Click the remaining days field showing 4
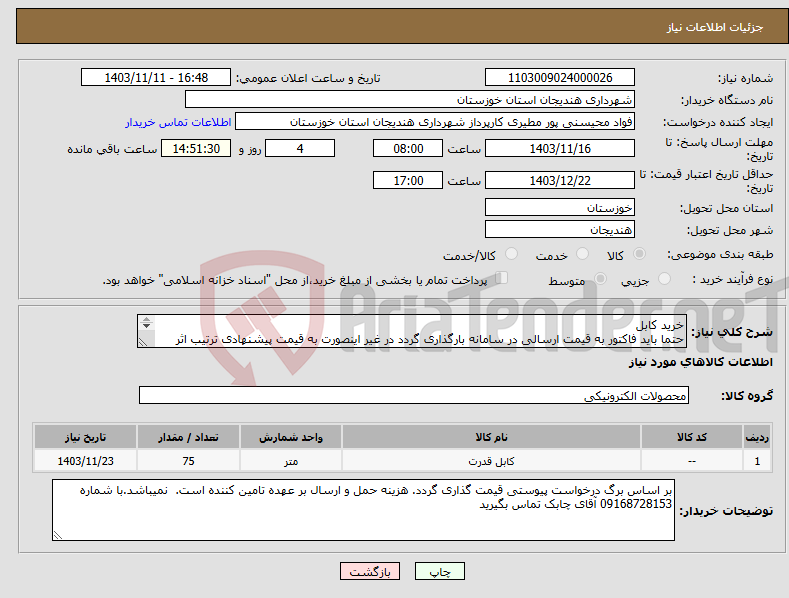The image size is (789, 598). point(300,148)
